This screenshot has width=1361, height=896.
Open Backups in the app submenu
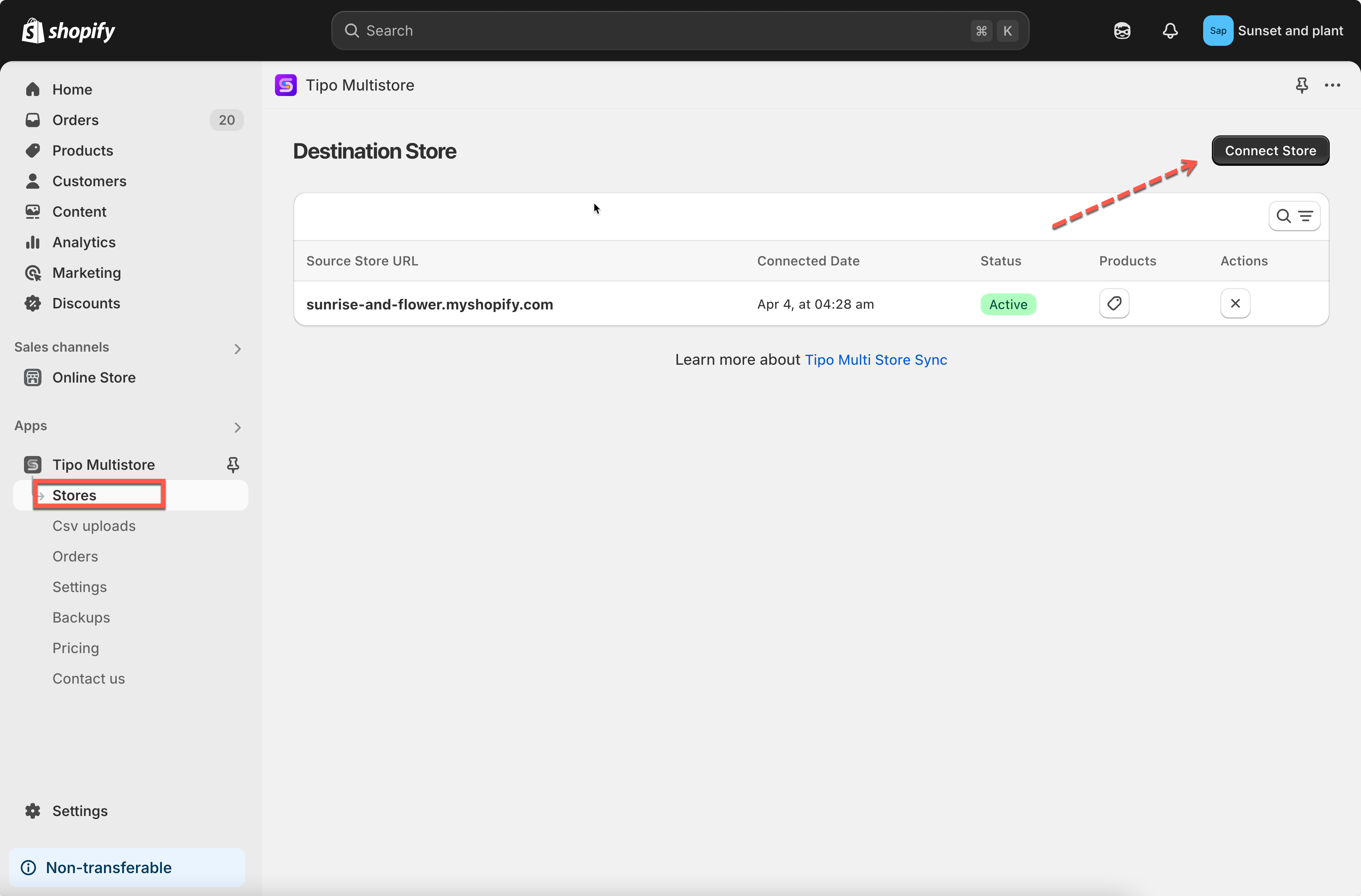click(81, 617)
